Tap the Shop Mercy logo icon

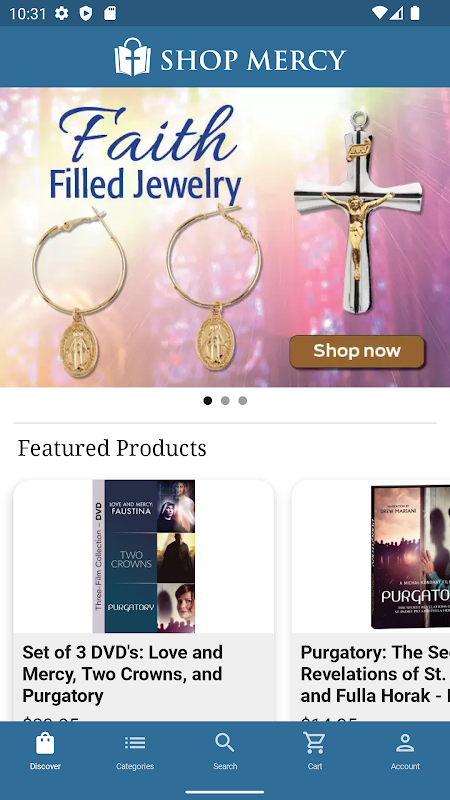133,57
